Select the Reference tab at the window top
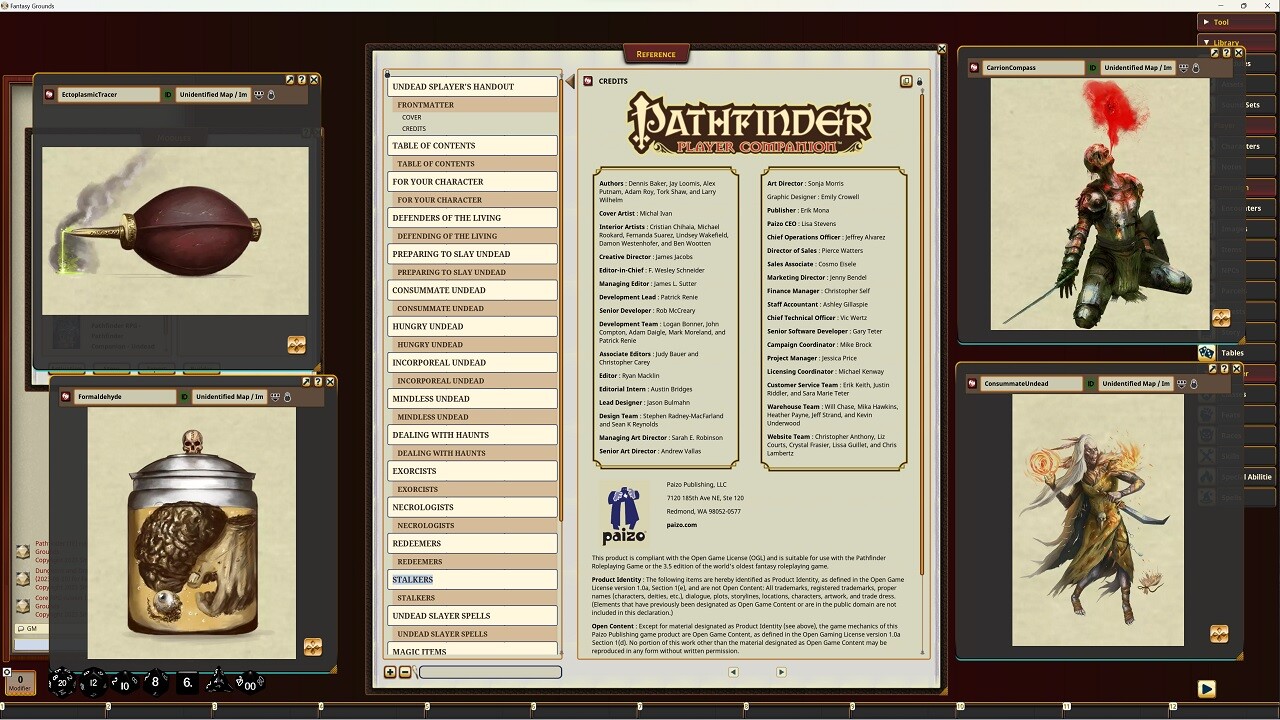1280x720 pixels. pyautogui.click(x=655, y=53)
